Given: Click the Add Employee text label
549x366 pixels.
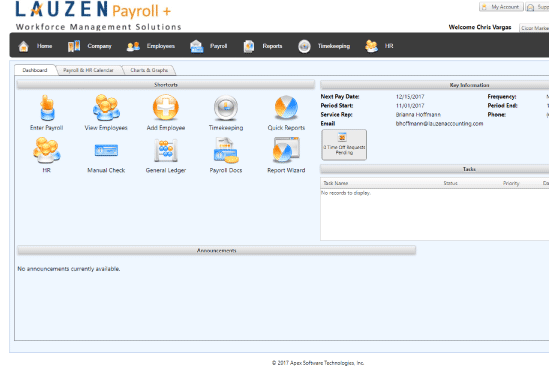Looking at the screenshot, I should pos(166,128).
